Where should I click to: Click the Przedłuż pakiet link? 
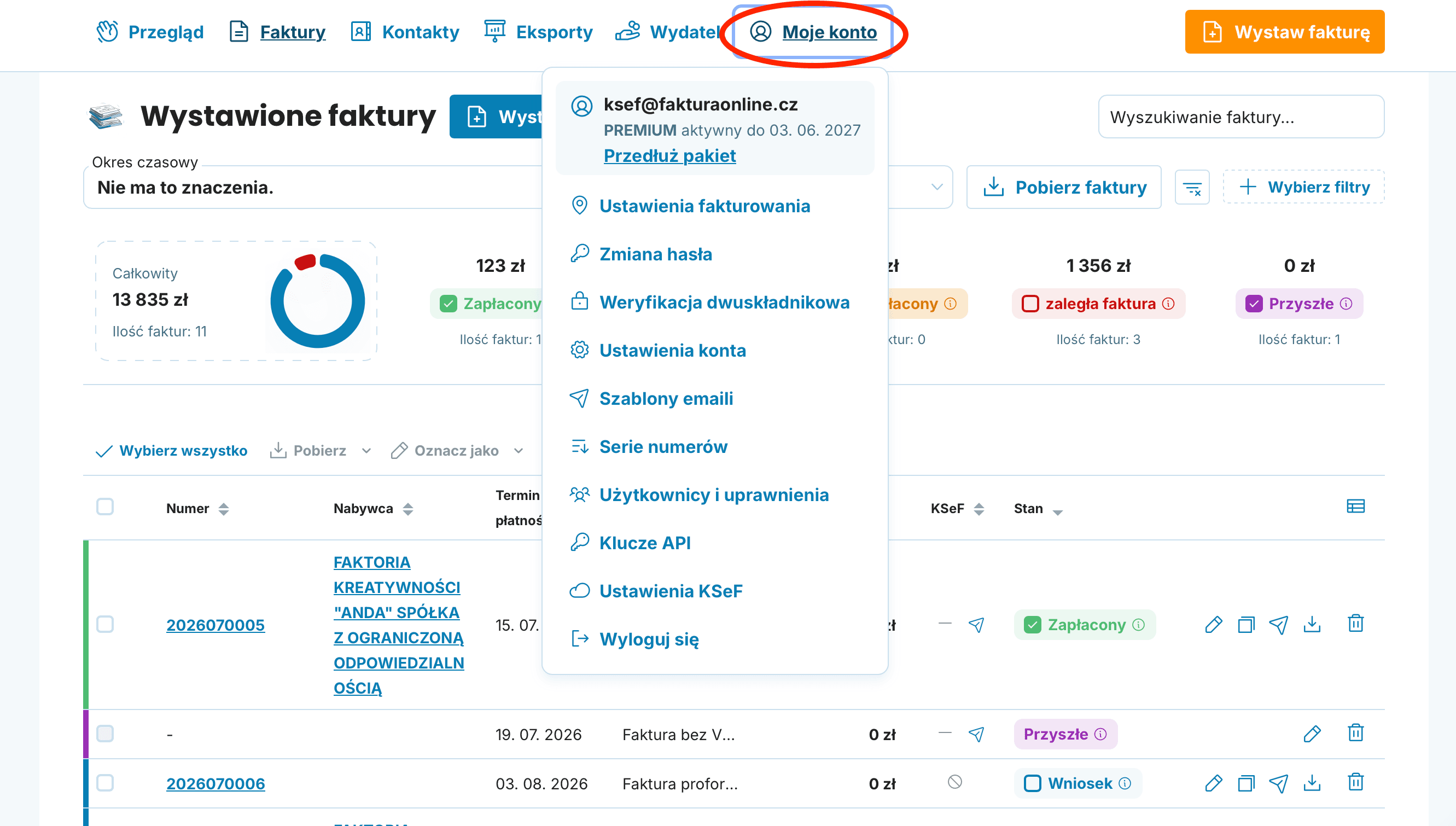(x=669, y=155)
